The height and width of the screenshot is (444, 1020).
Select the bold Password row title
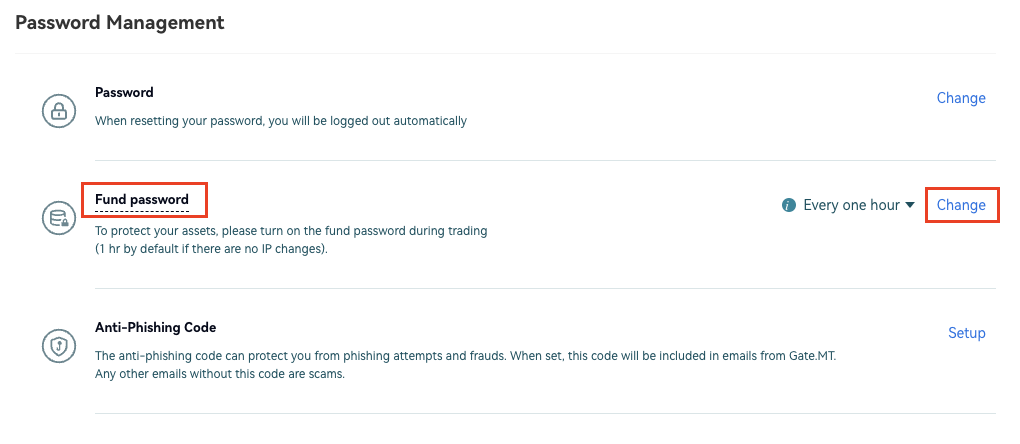124,92
